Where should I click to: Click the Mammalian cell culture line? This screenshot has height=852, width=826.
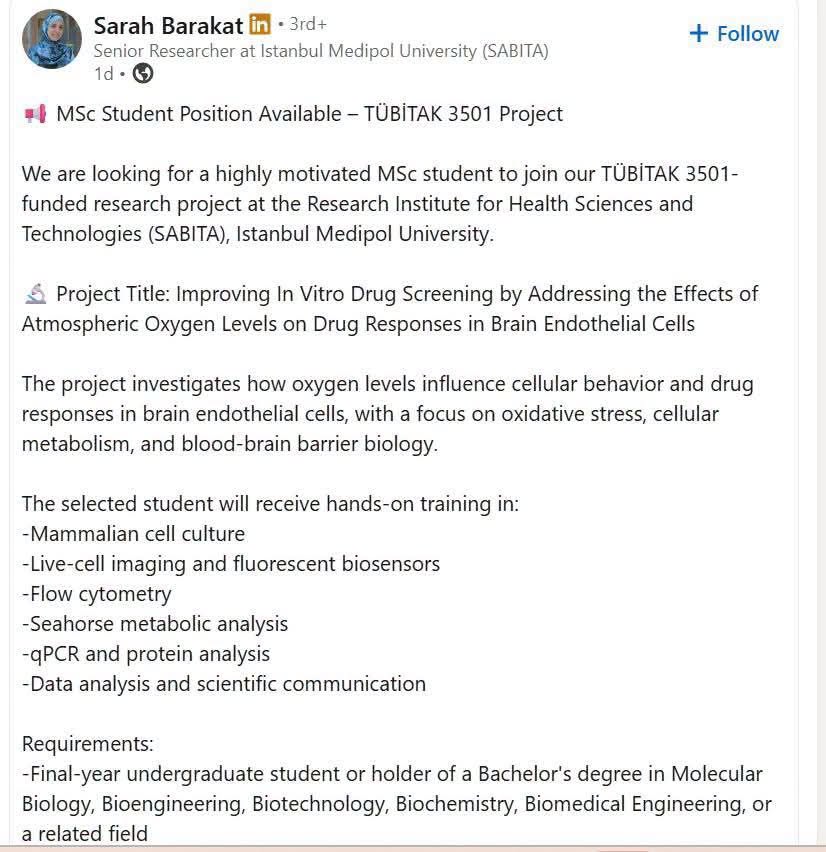click(133, 534)
